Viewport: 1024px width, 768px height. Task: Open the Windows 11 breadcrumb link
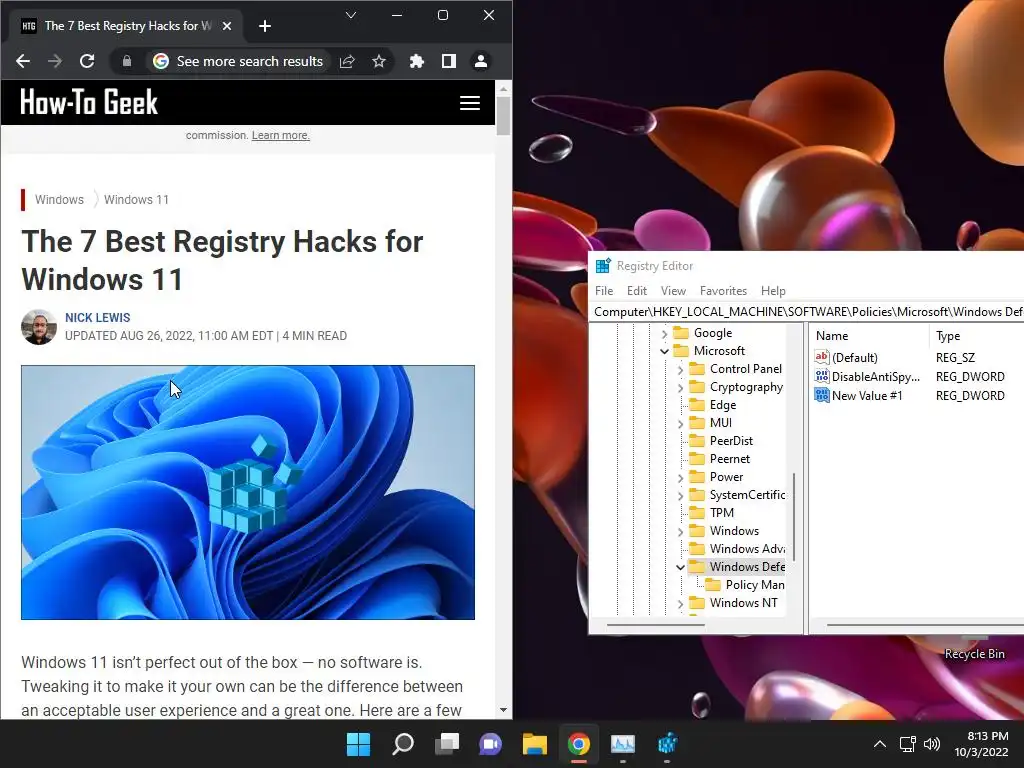pos(136,200)
